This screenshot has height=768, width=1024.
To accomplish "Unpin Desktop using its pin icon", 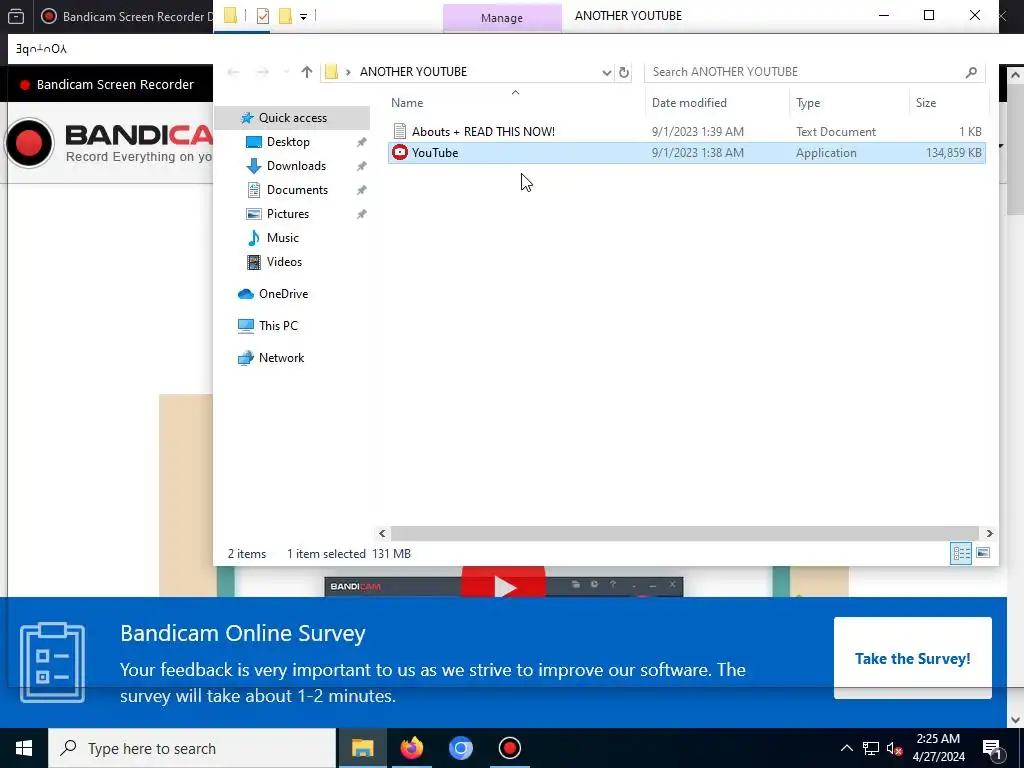I will pyautogui.click(x=361, y=142).
